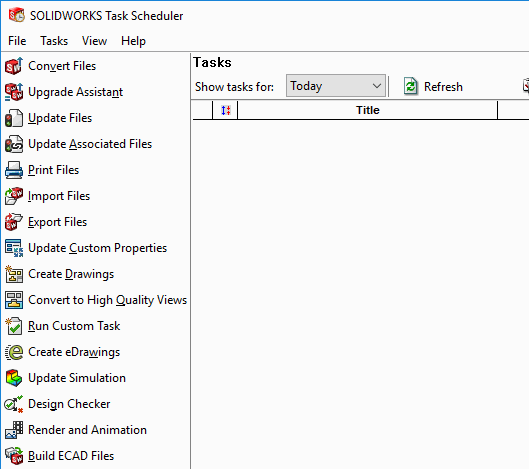
Task: Click the Update Custom Properties icon
Action: [14, 248]
